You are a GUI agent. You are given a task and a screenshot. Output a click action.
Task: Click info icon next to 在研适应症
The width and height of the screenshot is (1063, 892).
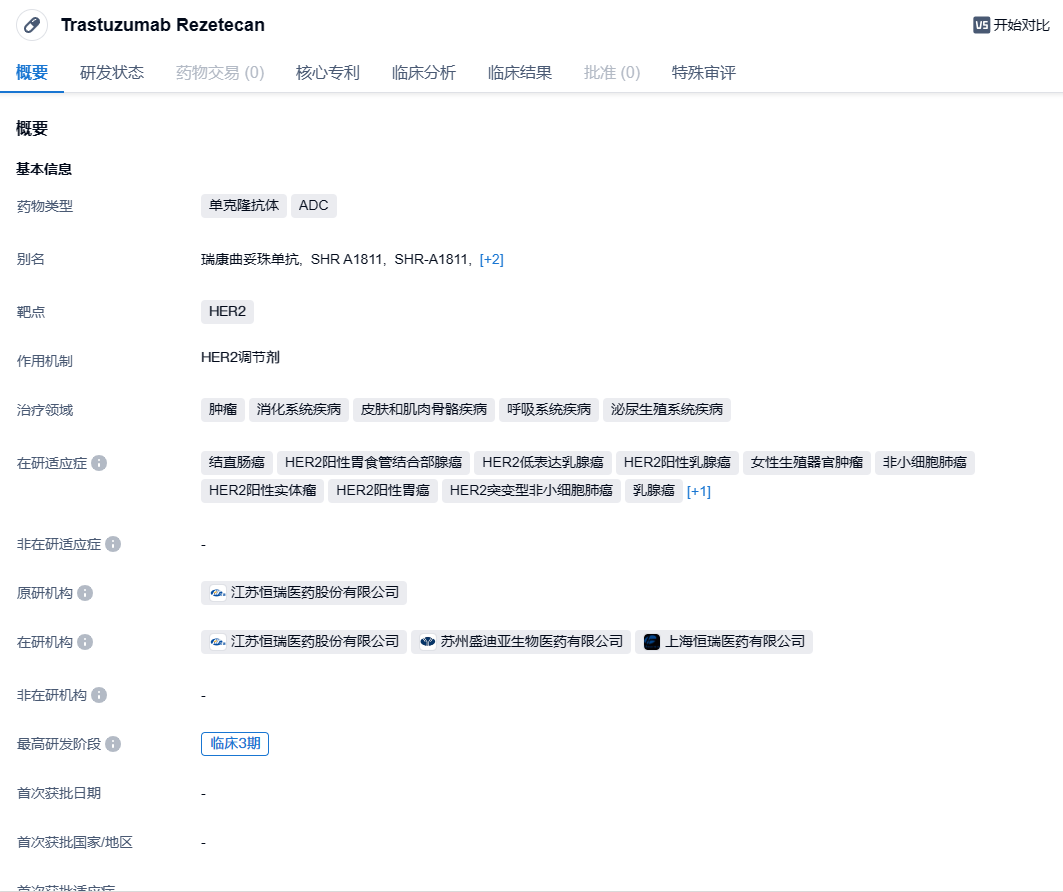click(99, 464)
